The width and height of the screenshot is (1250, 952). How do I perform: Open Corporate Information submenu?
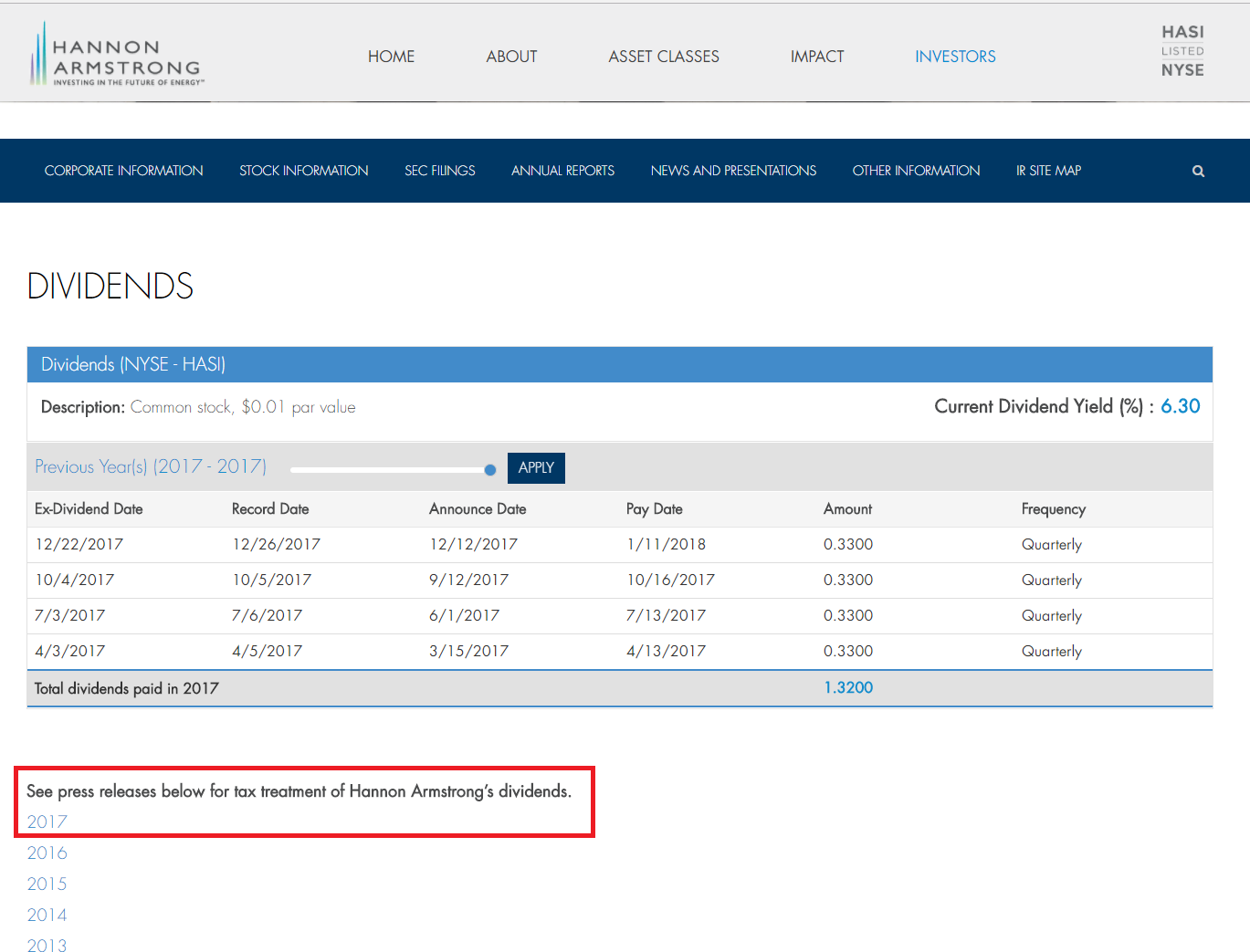click(x=124, y=171)
